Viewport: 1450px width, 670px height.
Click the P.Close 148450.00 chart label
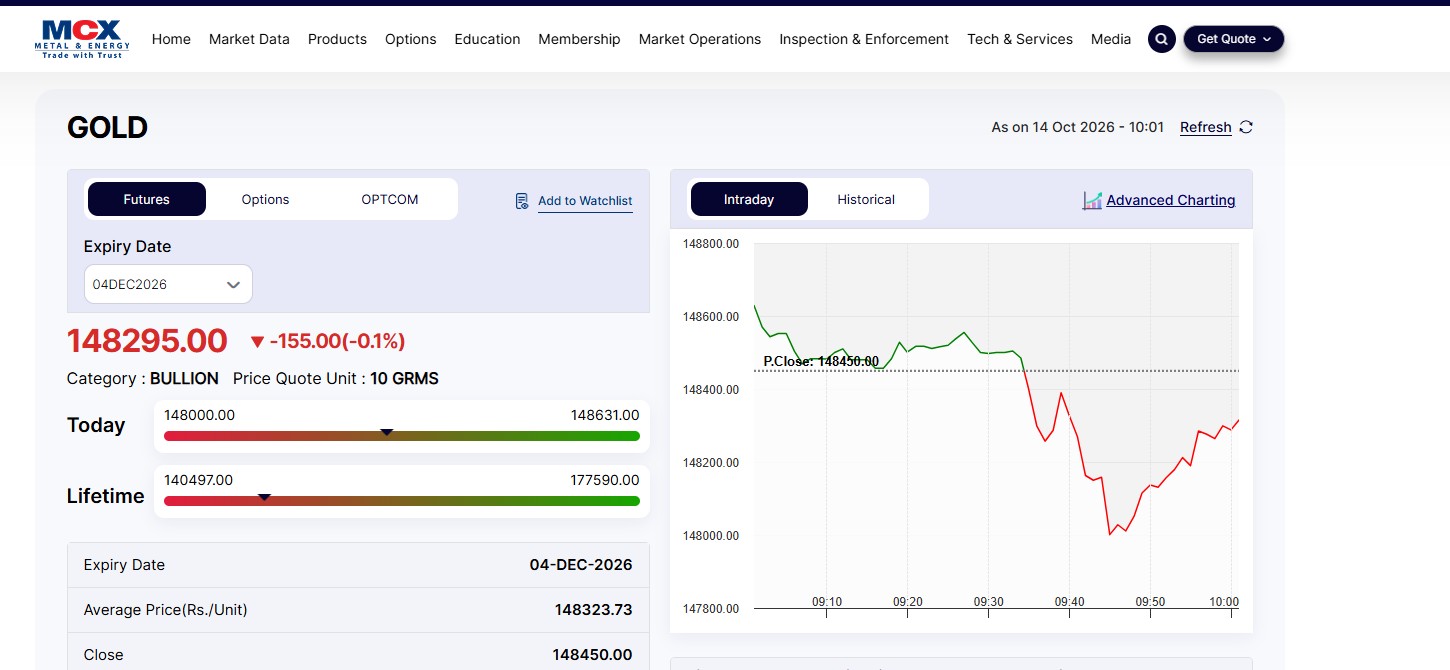pos(821,361)
